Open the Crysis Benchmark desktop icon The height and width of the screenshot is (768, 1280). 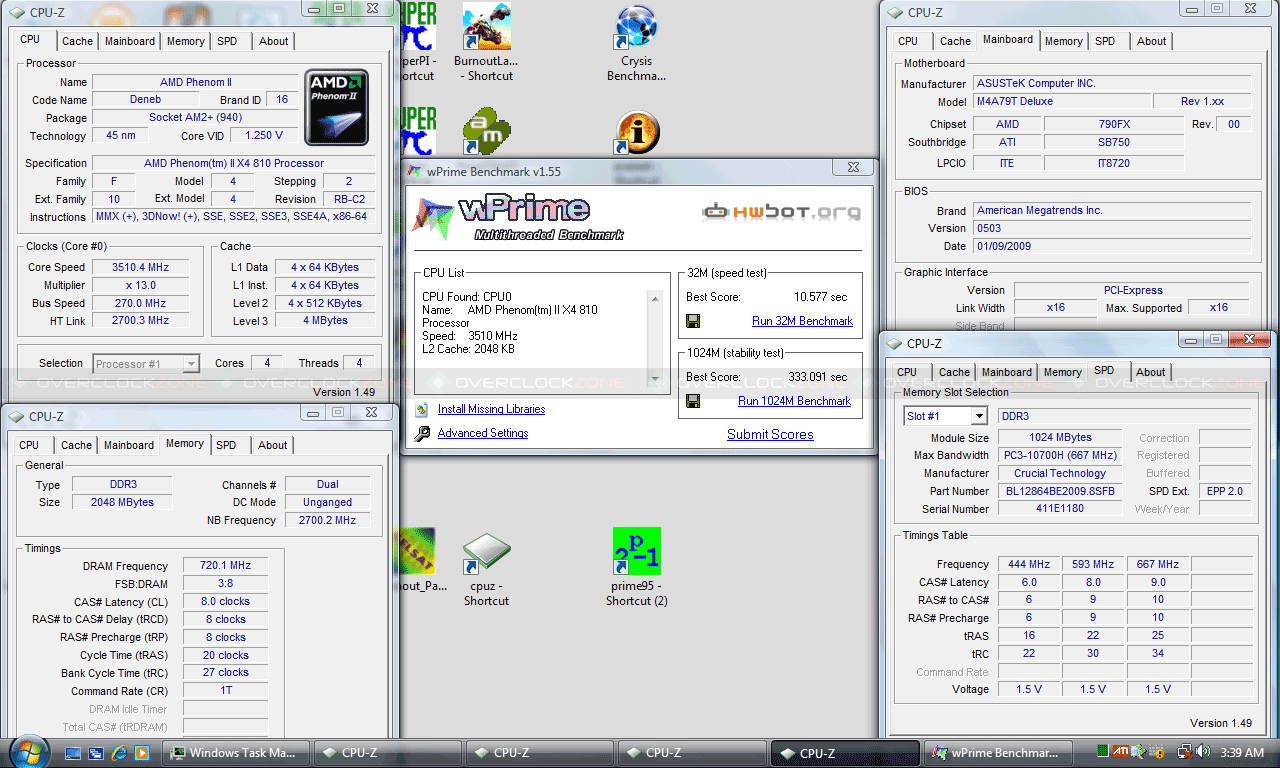point(636,43)
